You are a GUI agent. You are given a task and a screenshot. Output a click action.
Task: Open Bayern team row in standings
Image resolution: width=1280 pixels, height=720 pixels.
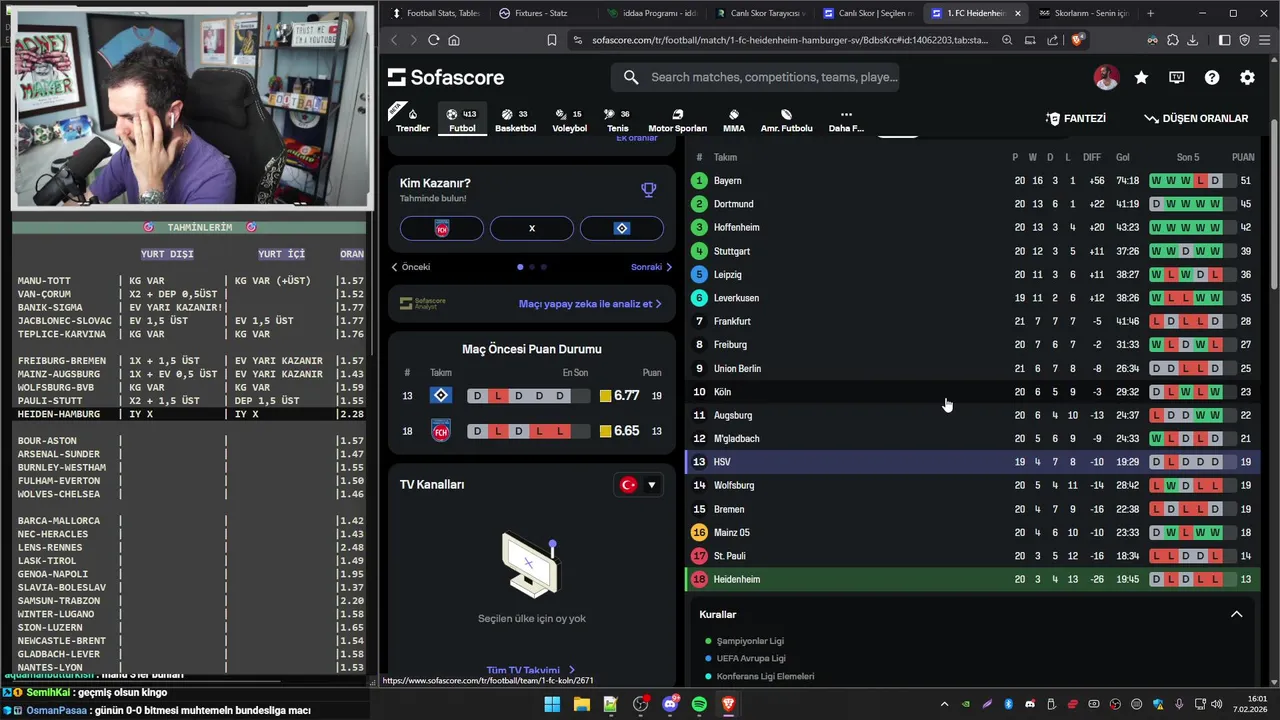pos(972,181)
